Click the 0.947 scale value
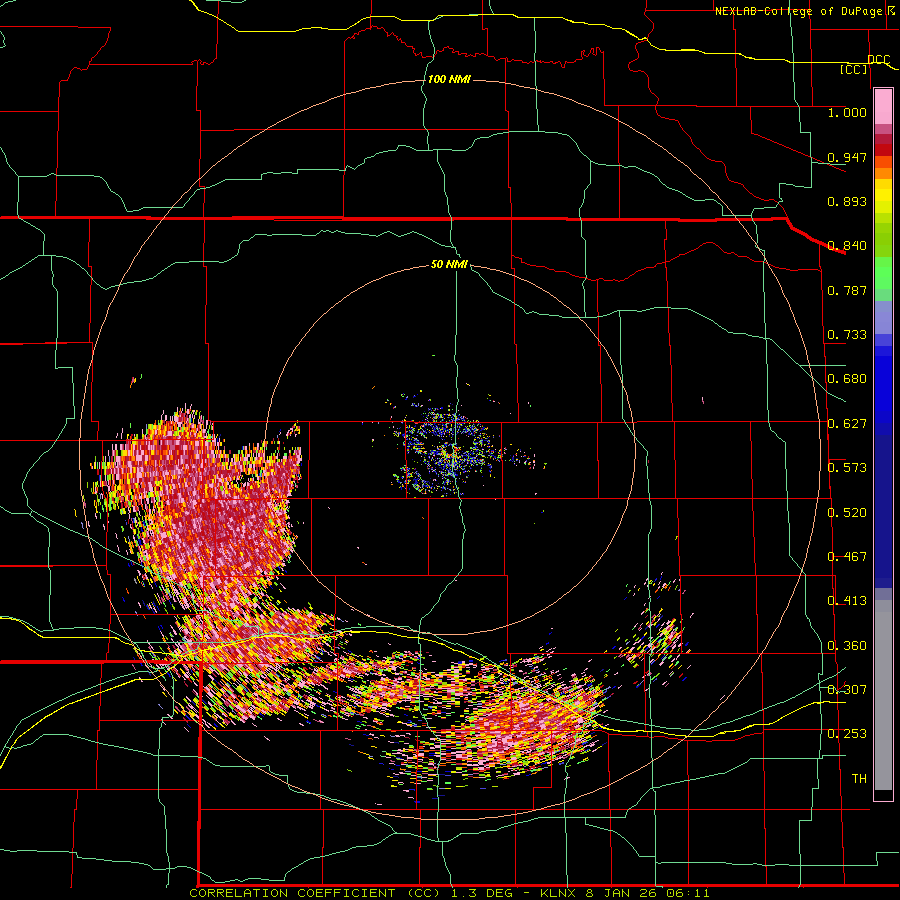 pos(847,157)
